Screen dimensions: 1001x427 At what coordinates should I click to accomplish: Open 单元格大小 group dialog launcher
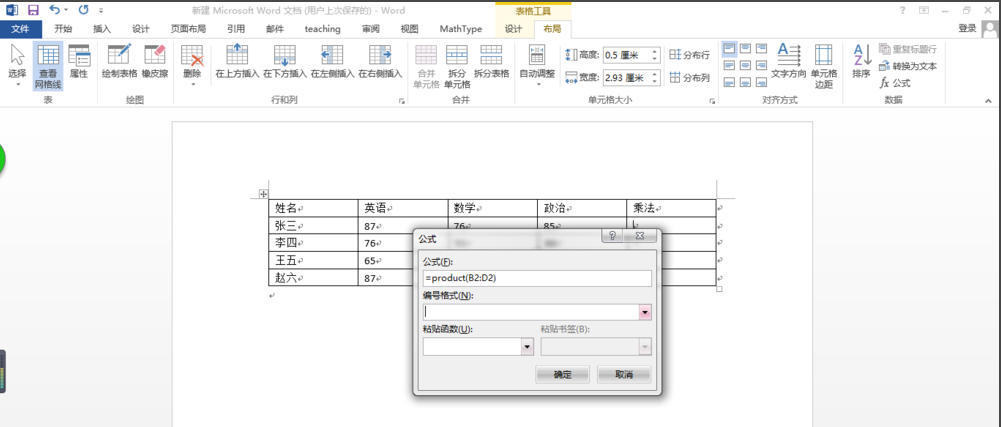point(711,101)
